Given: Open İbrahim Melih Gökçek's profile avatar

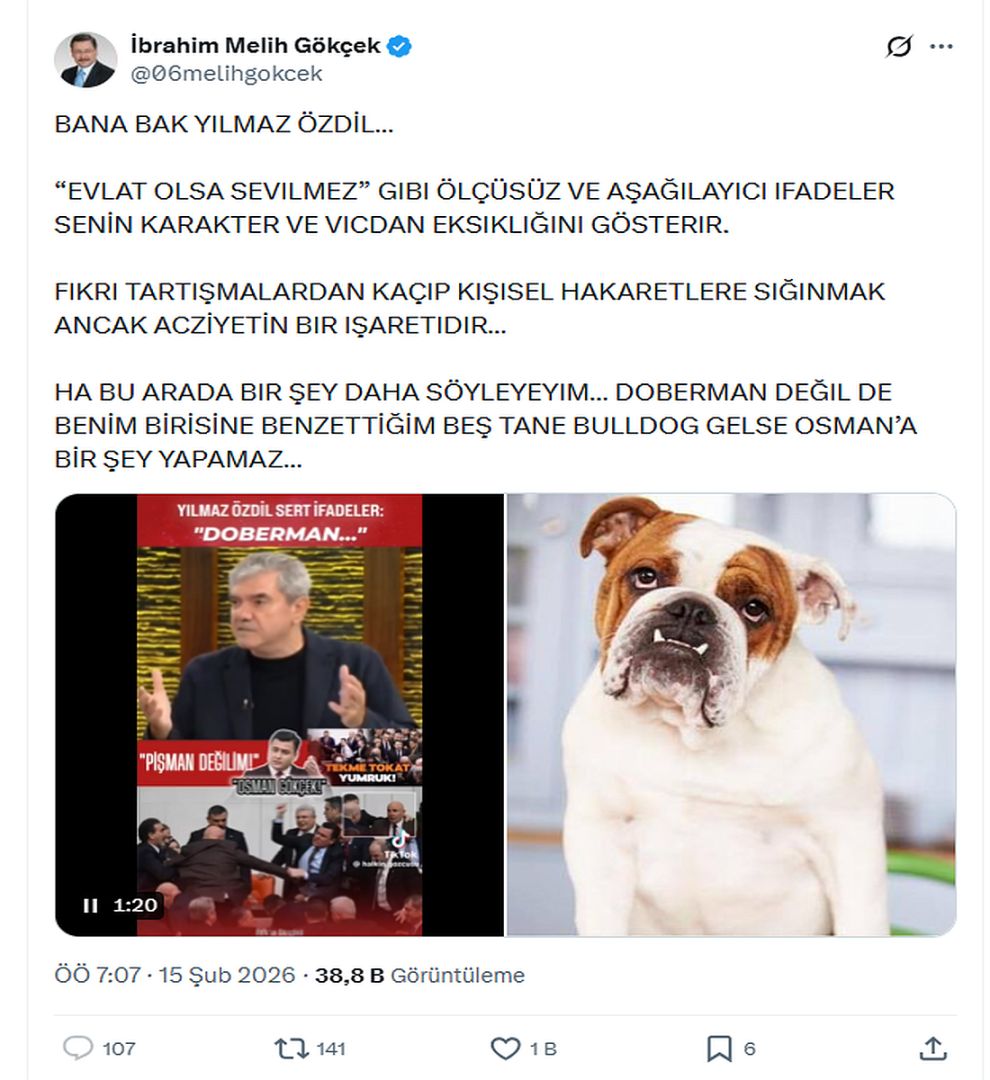Looking at the screenshot, I should tap(85, 59).
